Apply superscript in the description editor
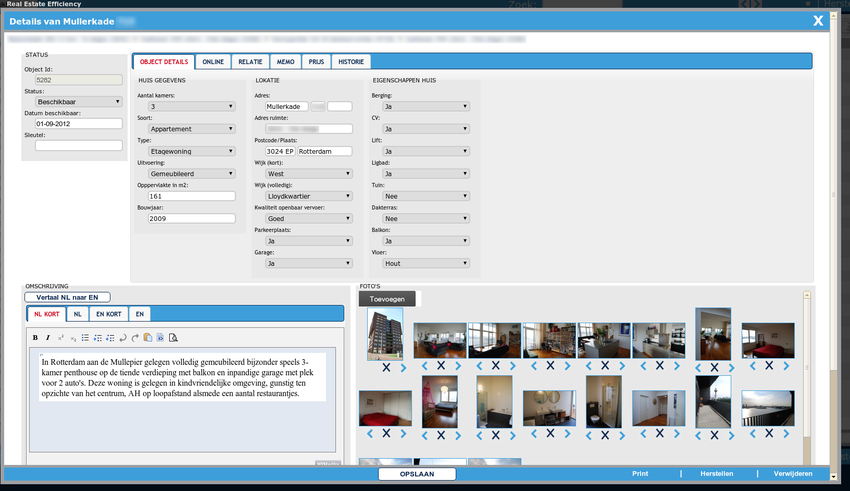Screen dimensions: 850x491 tap(61, 338)
